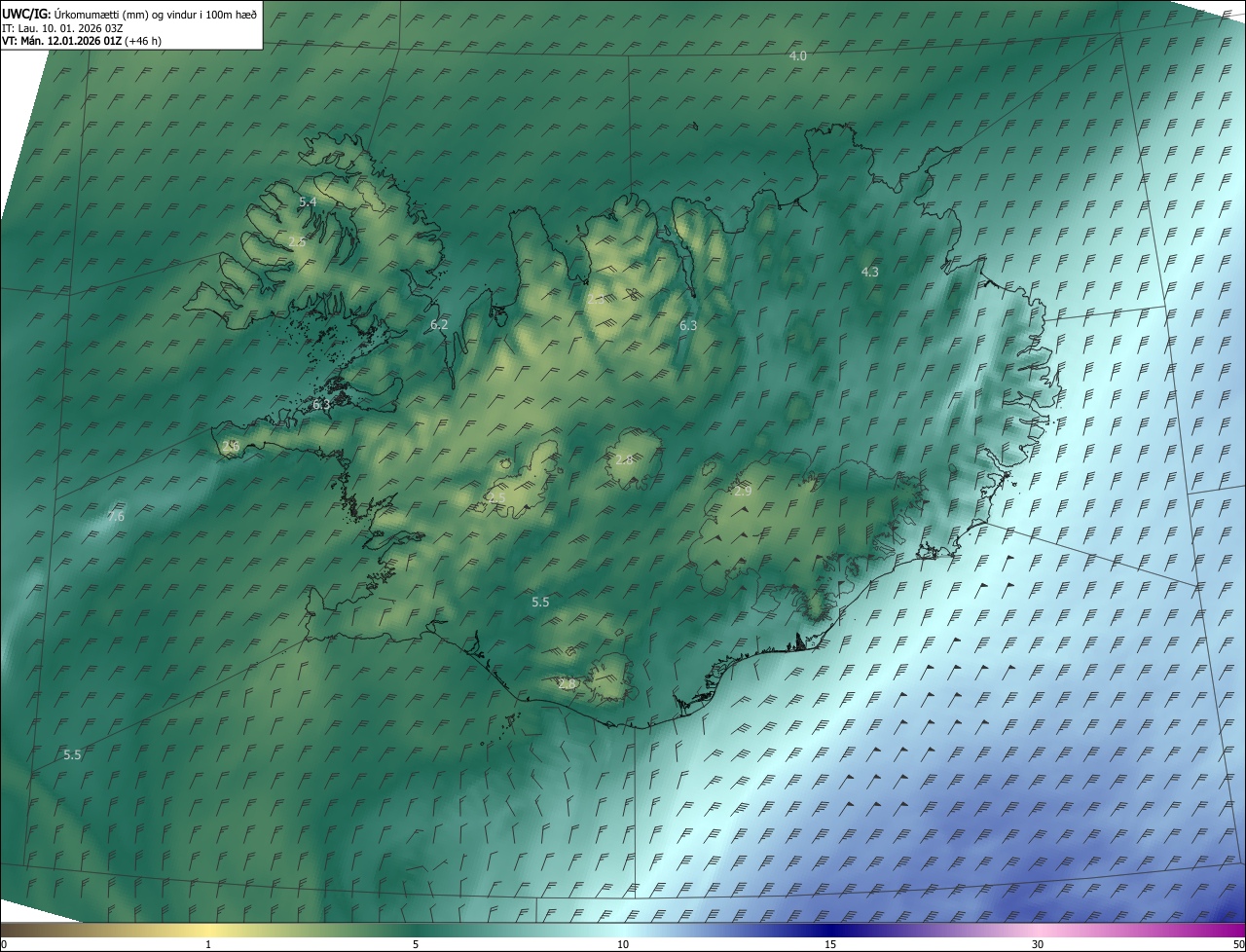The height and width of the screenshot is (952, 1246).
Task: Click the 'UWC/IG:' label in the header box
Action: (26, 14)
